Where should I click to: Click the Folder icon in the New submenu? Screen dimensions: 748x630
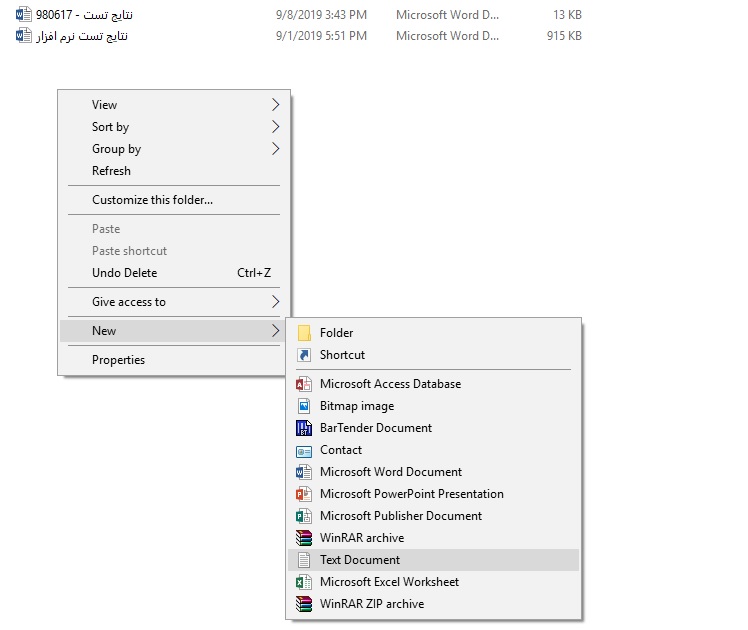(304, 332)
